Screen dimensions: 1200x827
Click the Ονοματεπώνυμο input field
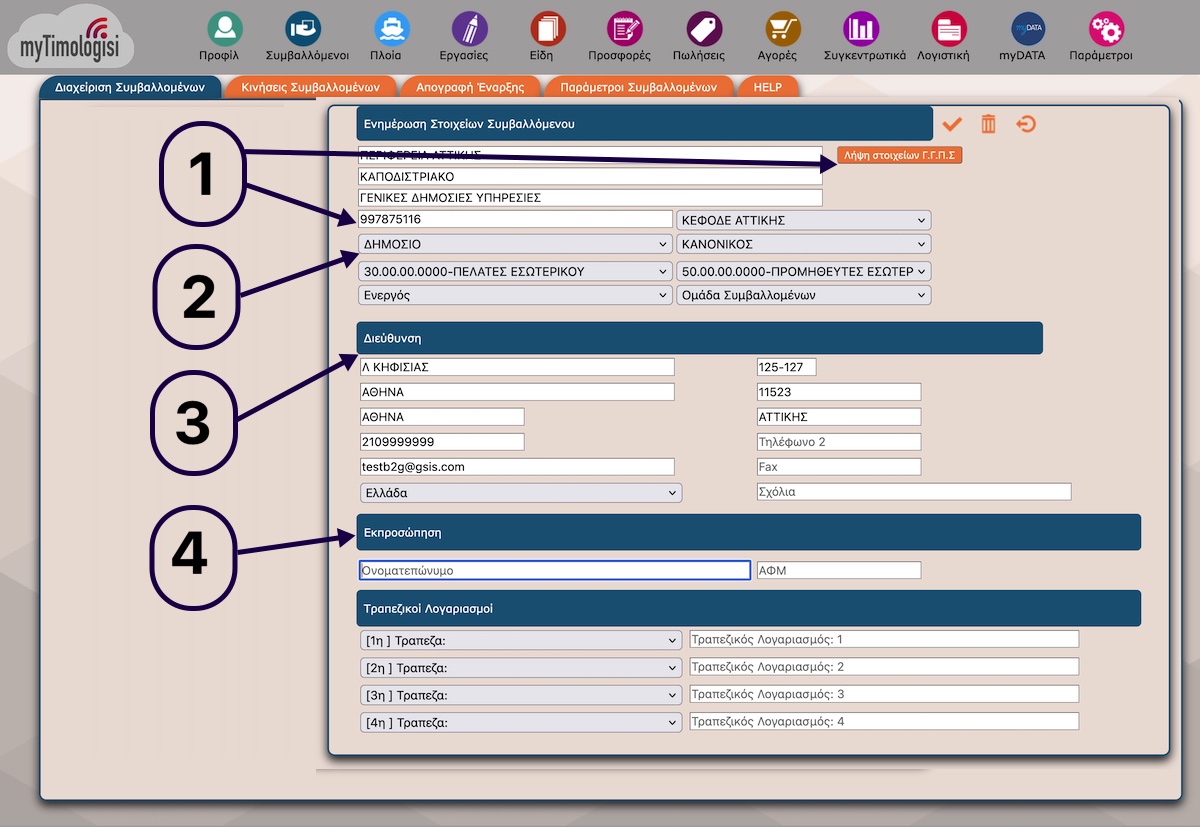pyautogui.click(x=554, y=570)
